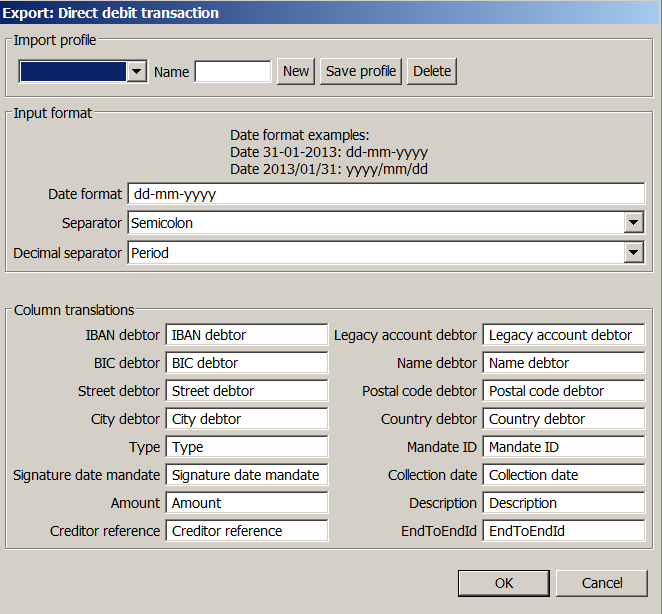Image resolution: width=662 pixels, height=614 pixels.
Task: Click the Name debtor translation field
Action: tap(564, 363)
